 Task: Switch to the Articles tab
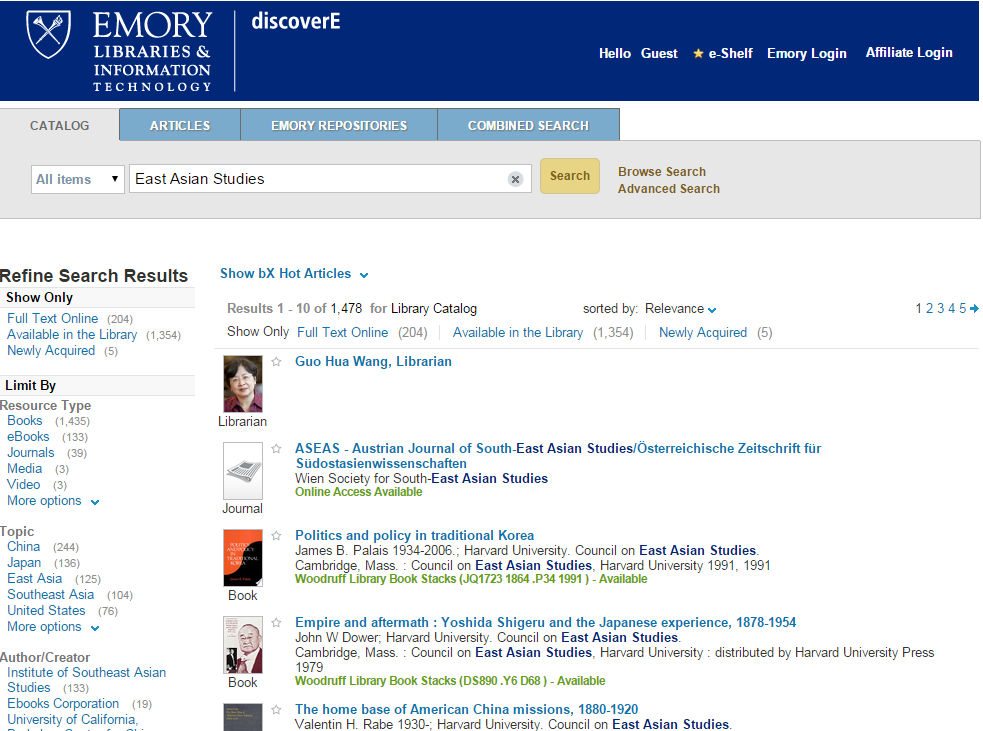click(x=180, y=125)
